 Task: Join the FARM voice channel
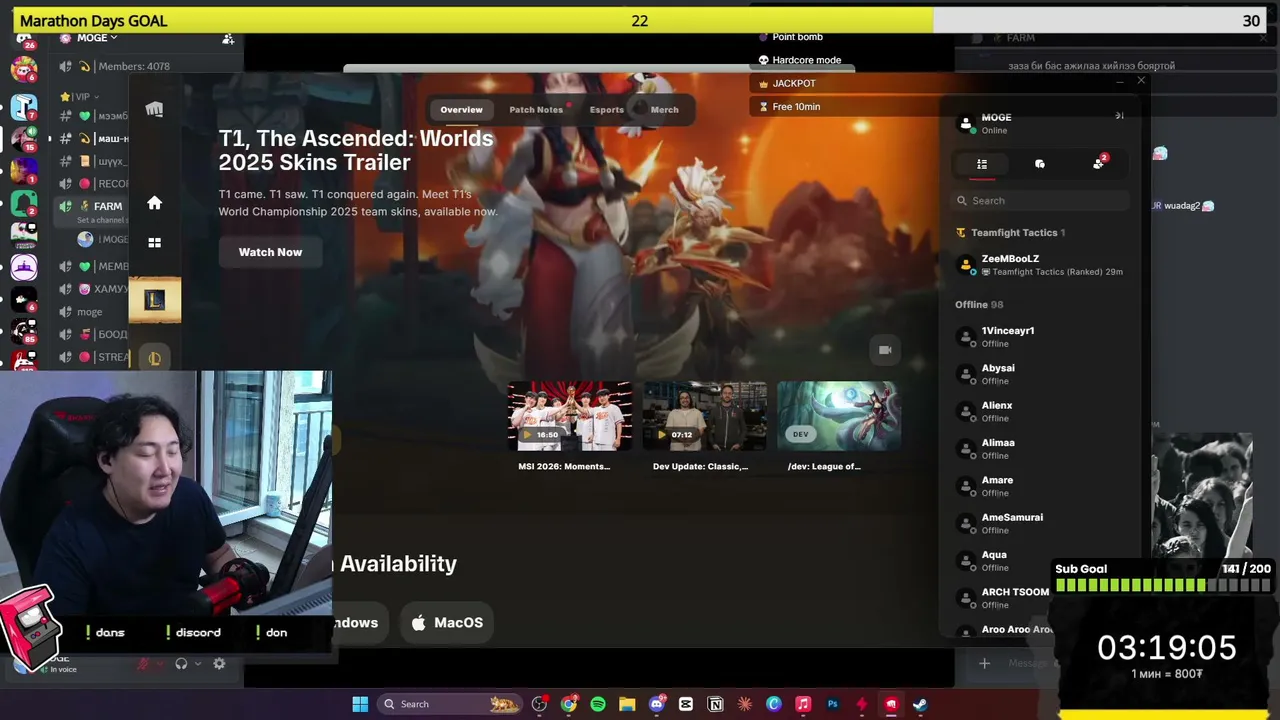[108, 207]
